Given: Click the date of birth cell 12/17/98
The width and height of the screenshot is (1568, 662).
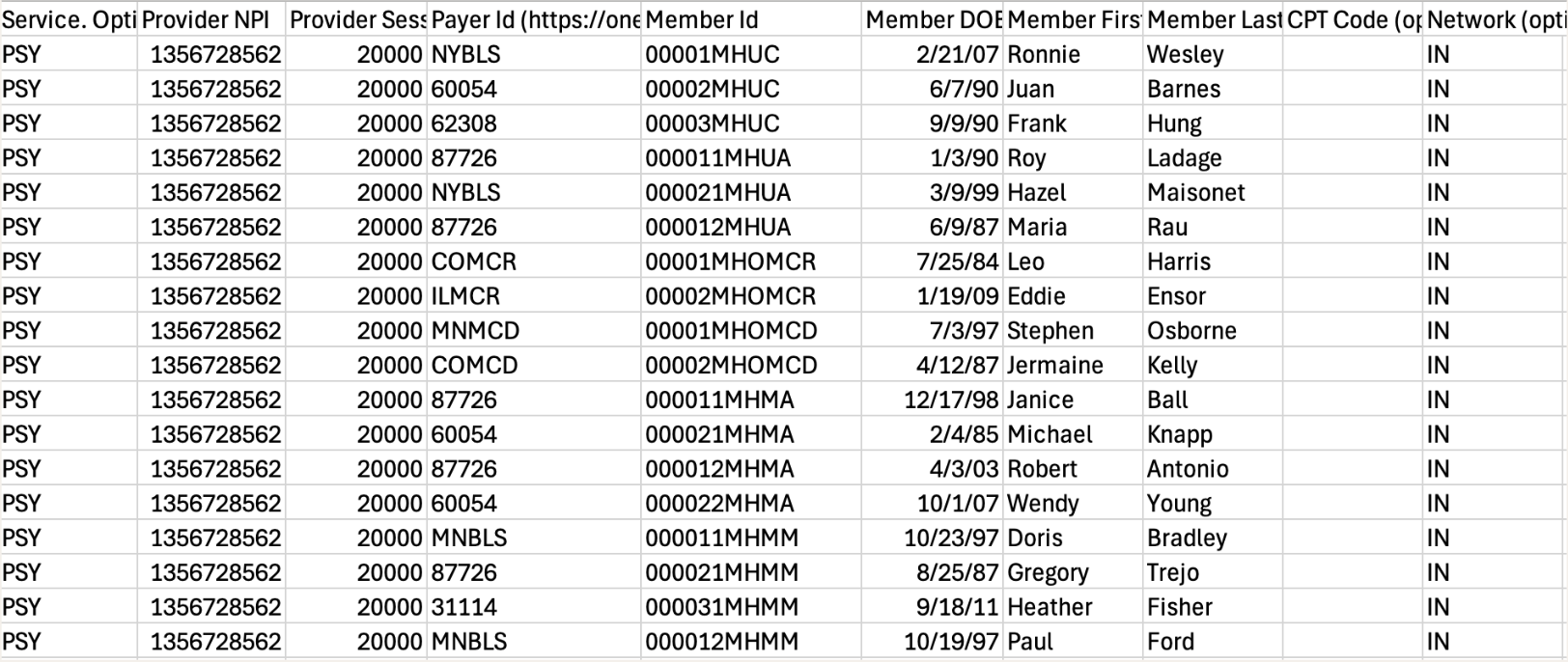Looking at the screenshot, I should coord(932,400).
